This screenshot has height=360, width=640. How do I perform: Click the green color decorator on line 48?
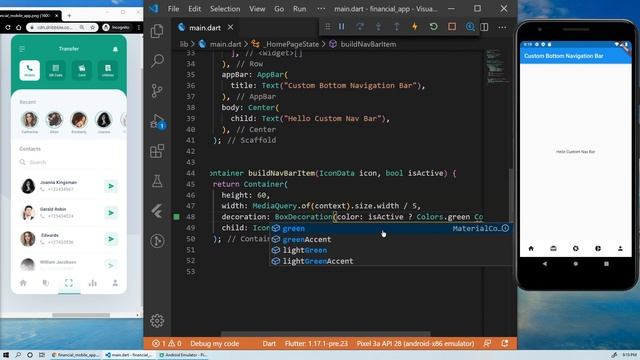pyautogui.click(x=176, y=217)
